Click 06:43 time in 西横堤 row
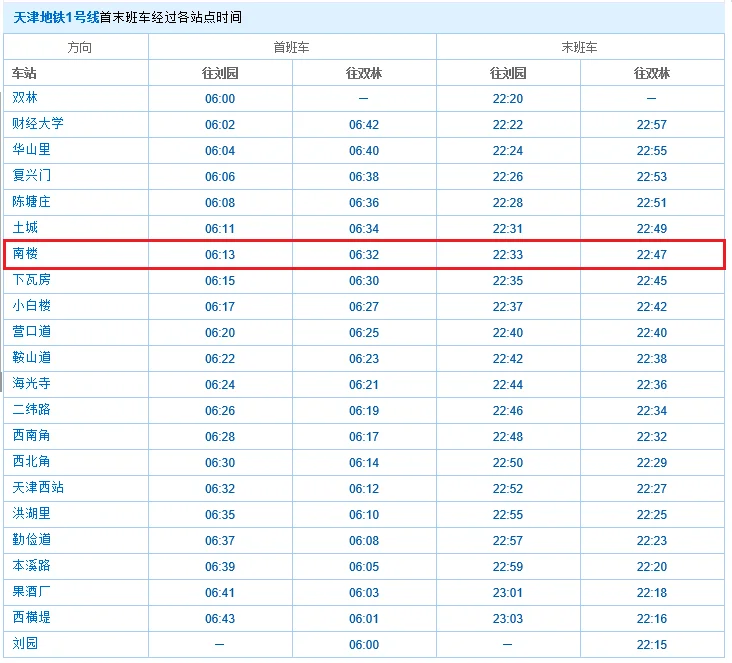Viewport: 732px width, 663px height. click(x=220, y=619)
